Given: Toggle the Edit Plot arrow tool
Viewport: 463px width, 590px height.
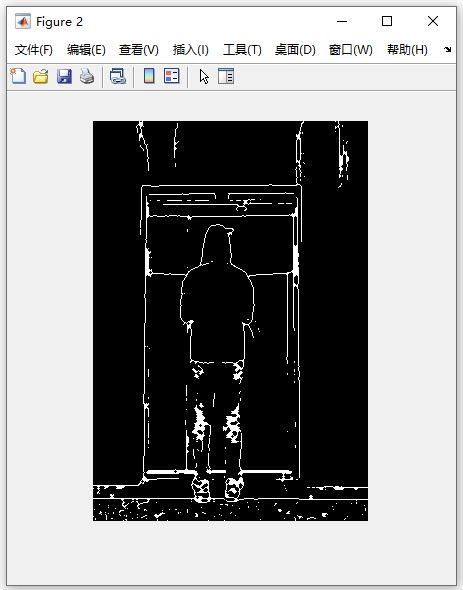Looking at the screenshot, I should (204, 77).
